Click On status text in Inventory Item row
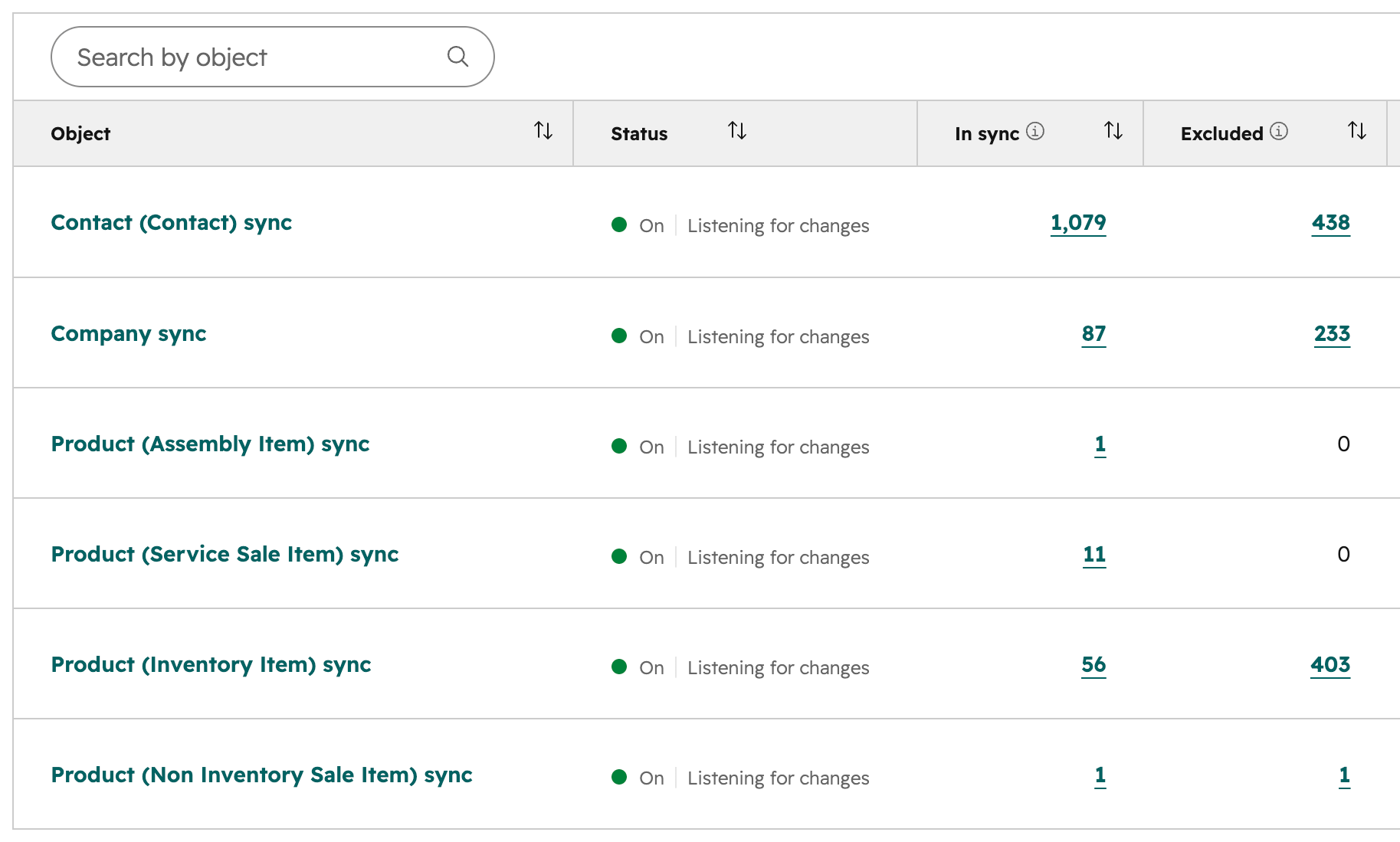The width and height of the screenshot is (1400, 842). coord(651,668)
